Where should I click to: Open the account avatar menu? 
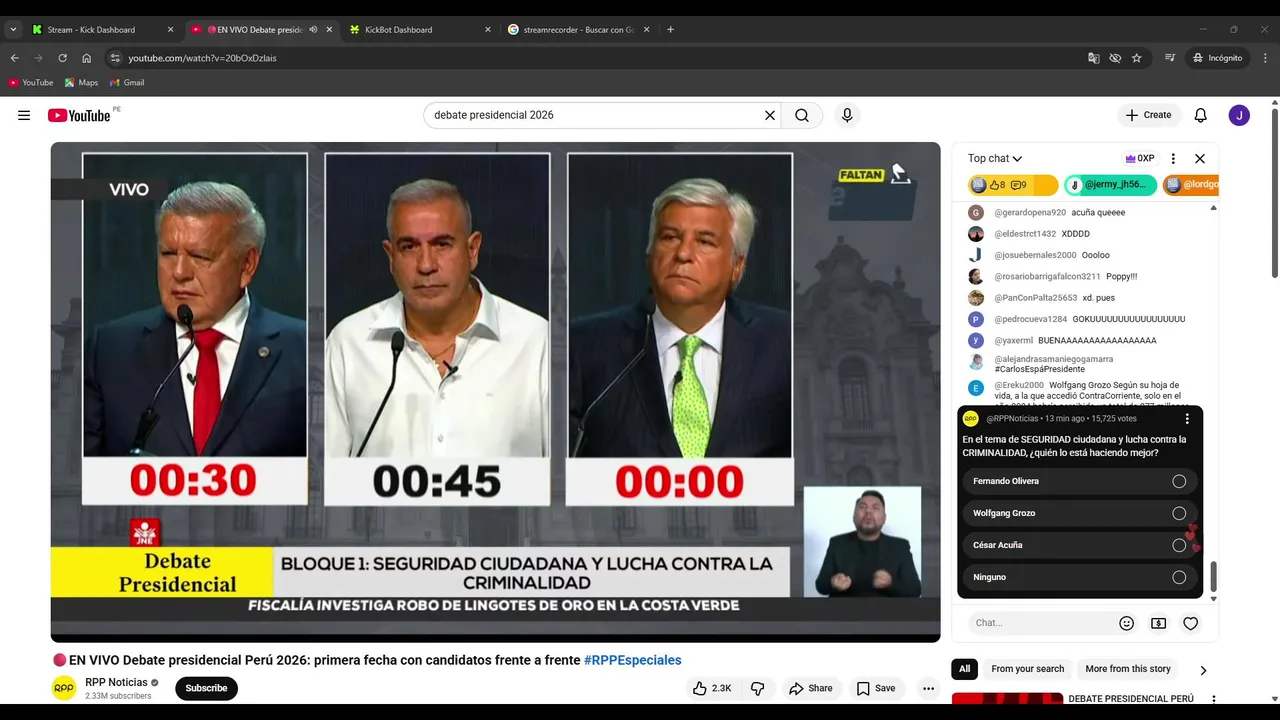click(x=1239, y=115)
